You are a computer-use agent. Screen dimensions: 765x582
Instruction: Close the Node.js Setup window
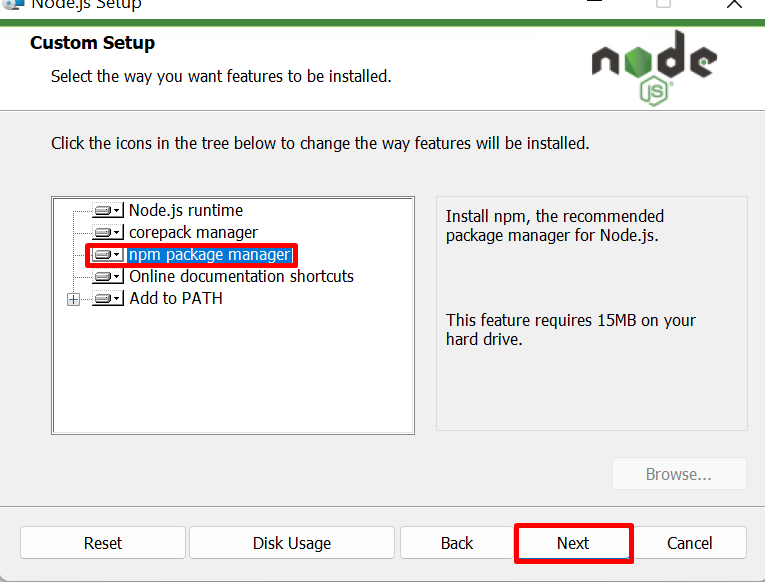[734, 4]
